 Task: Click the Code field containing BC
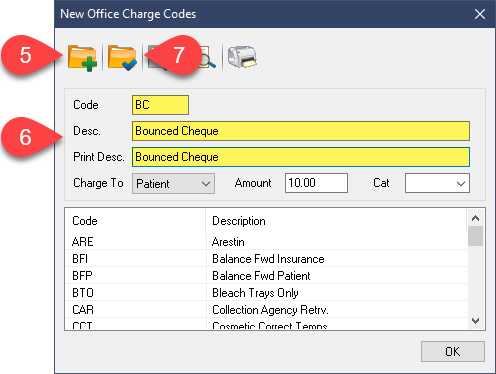[x=160, y=105]
